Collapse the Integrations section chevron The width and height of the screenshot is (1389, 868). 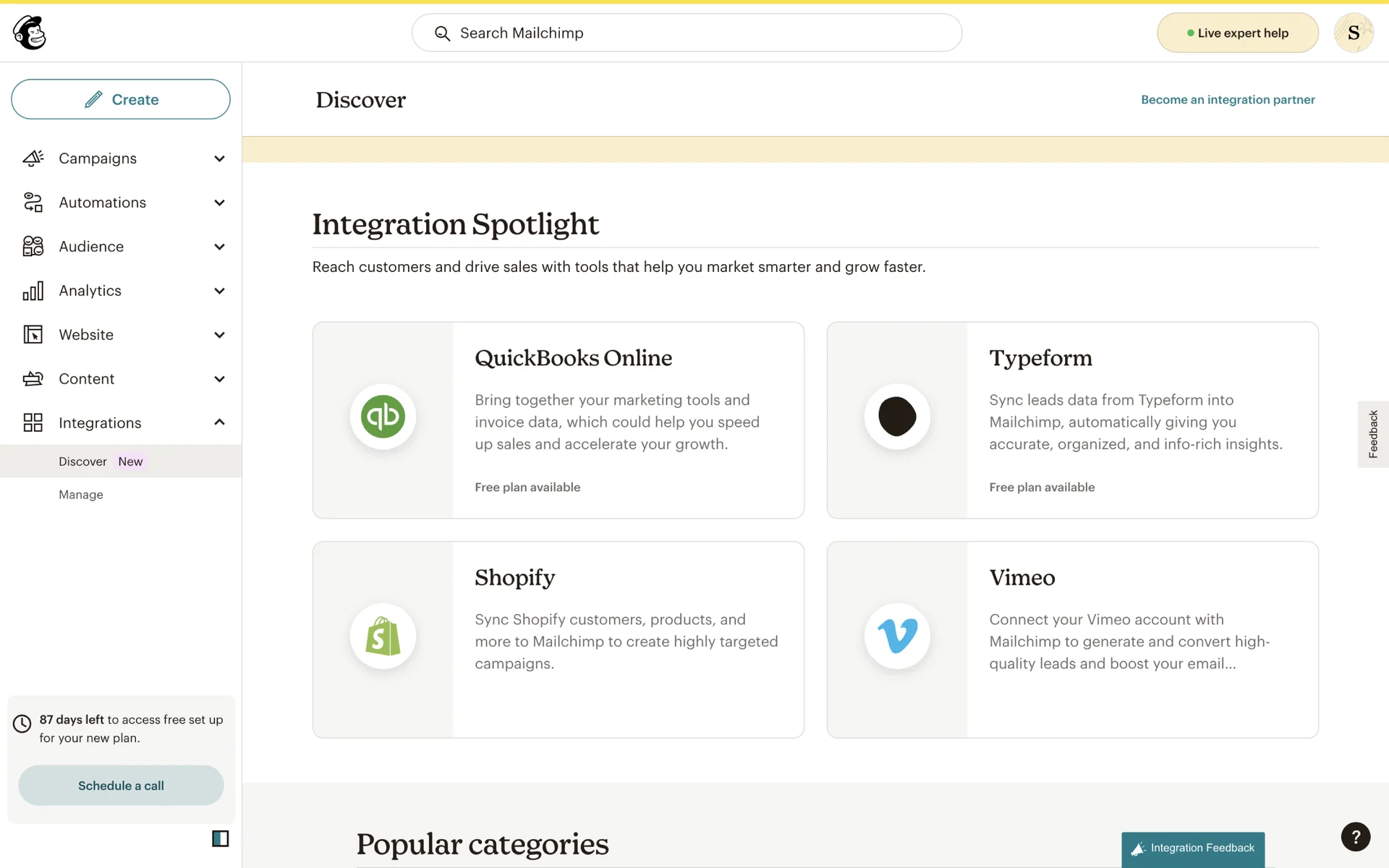click(x=219, y=422)
